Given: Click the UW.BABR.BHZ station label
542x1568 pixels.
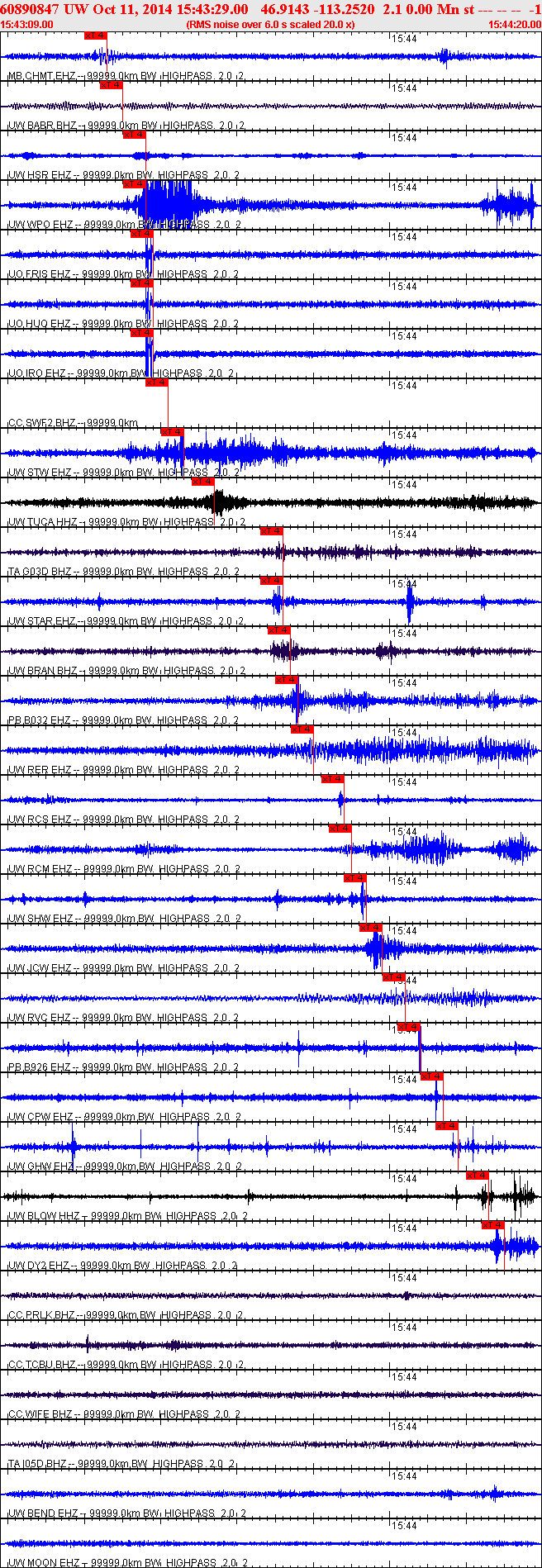Looking at the screenshot, I should pyautogui.click(x=41, y=126).
